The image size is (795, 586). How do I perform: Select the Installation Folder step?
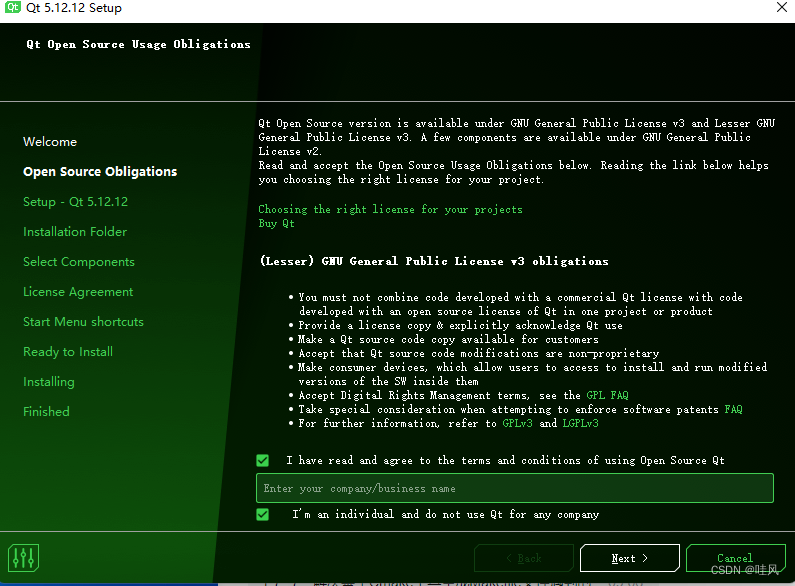coord(75,232)
